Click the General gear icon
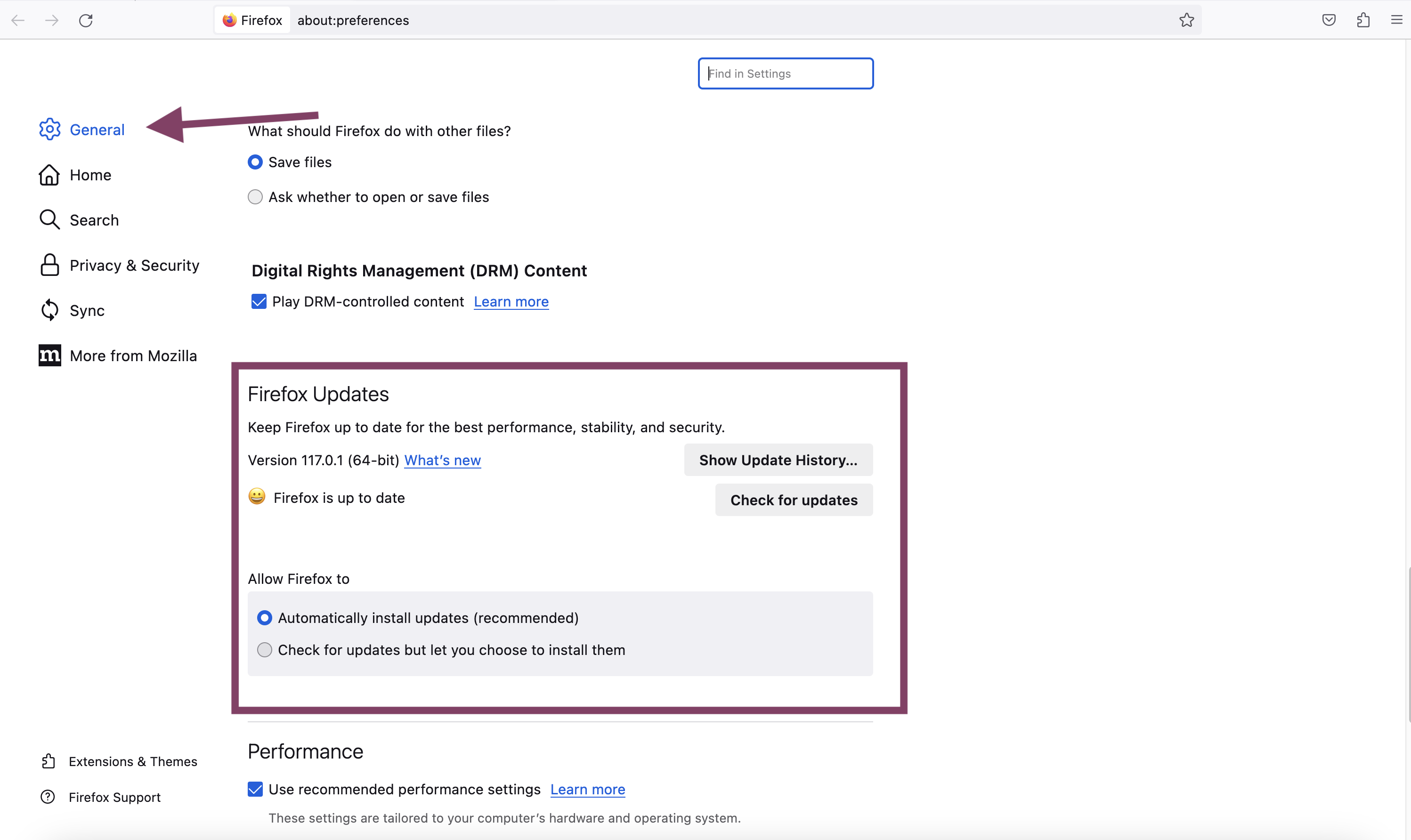 point(50,129)
